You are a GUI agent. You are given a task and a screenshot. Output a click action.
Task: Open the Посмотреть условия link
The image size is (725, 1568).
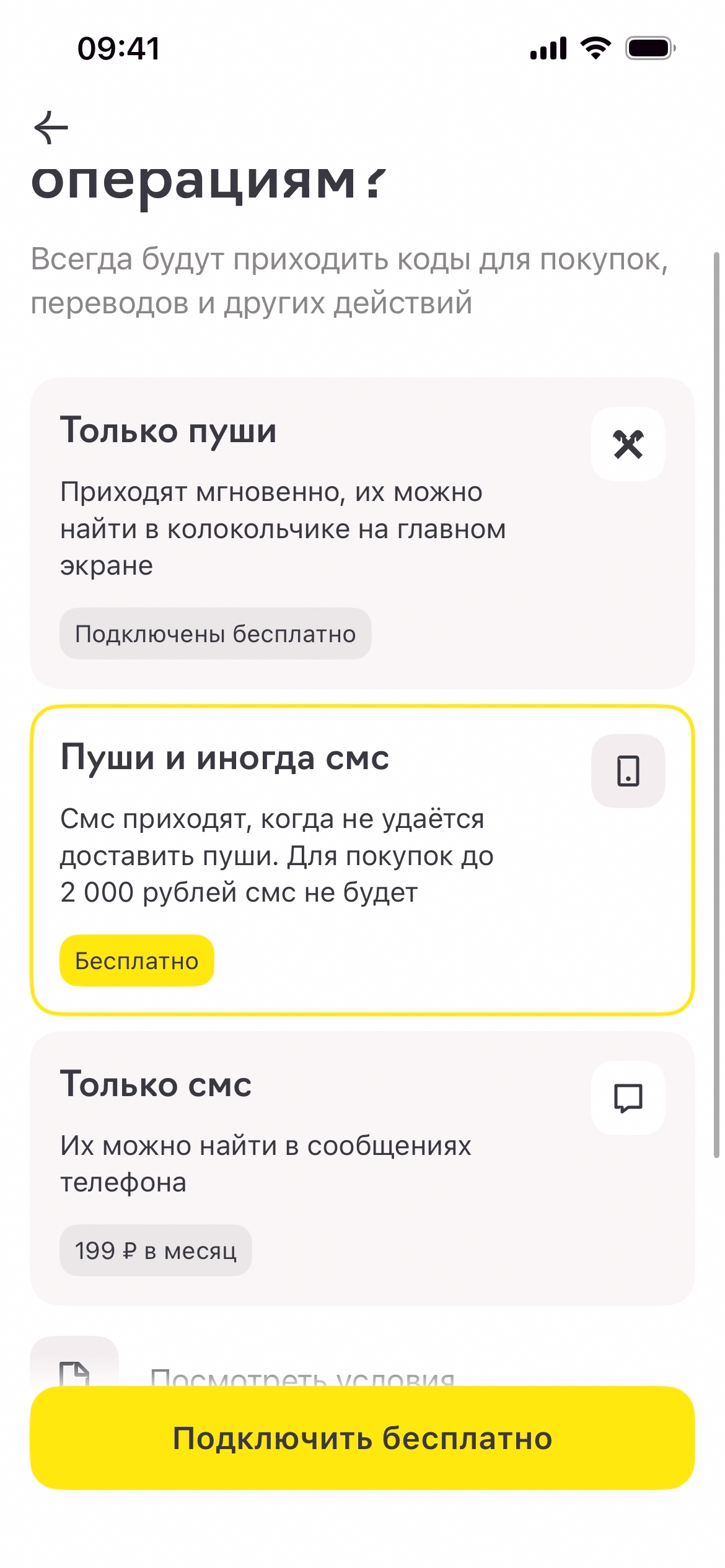click(302, 1376)
